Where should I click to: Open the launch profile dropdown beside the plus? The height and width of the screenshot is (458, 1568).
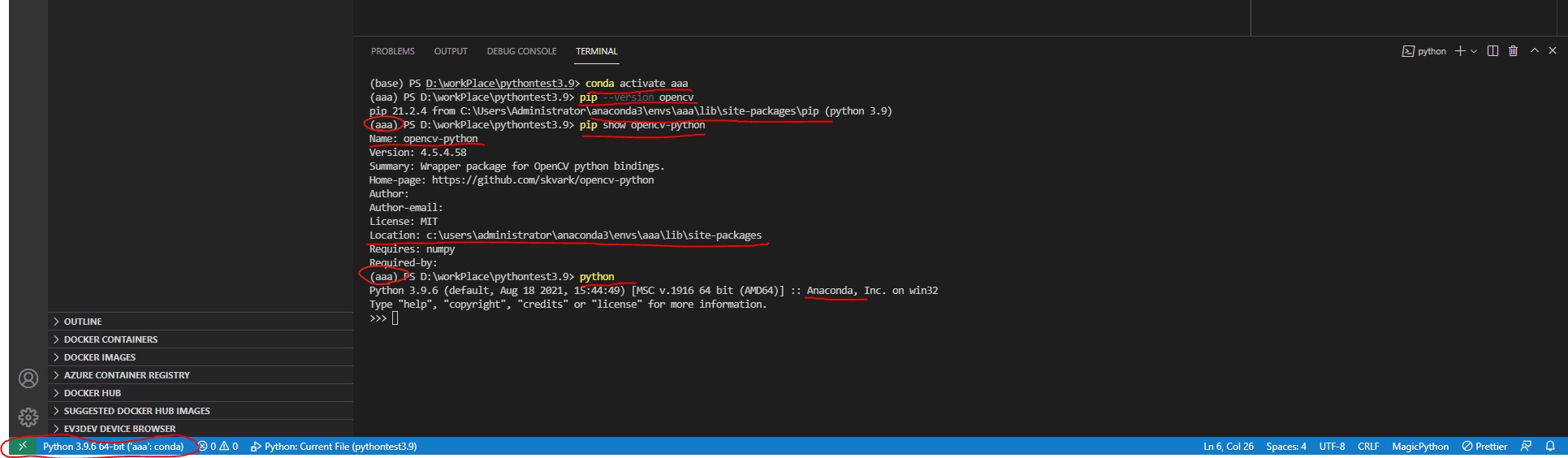coord(1474,51)
